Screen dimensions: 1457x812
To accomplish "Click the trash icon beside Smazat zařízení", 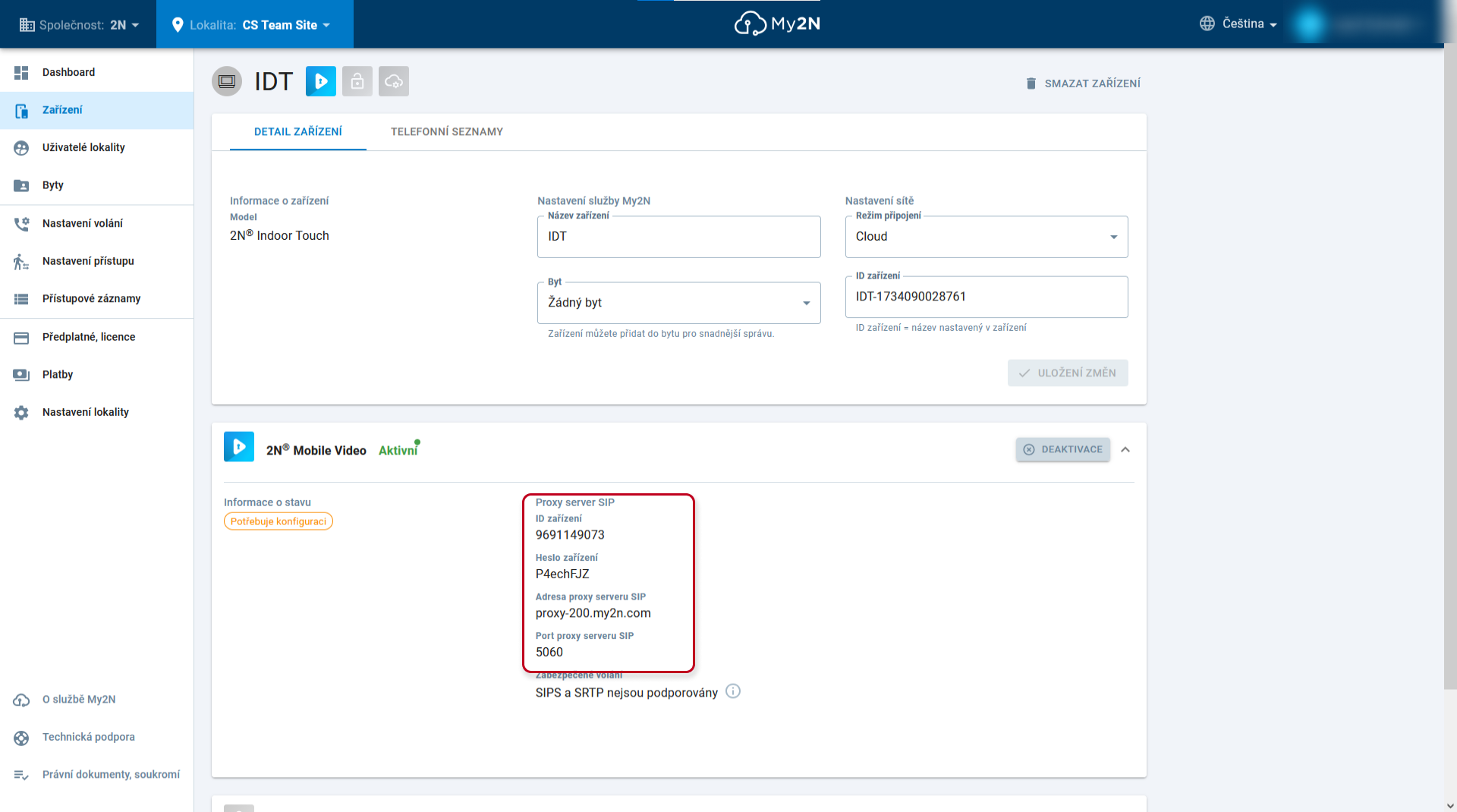I will [x=1031, y=83].
